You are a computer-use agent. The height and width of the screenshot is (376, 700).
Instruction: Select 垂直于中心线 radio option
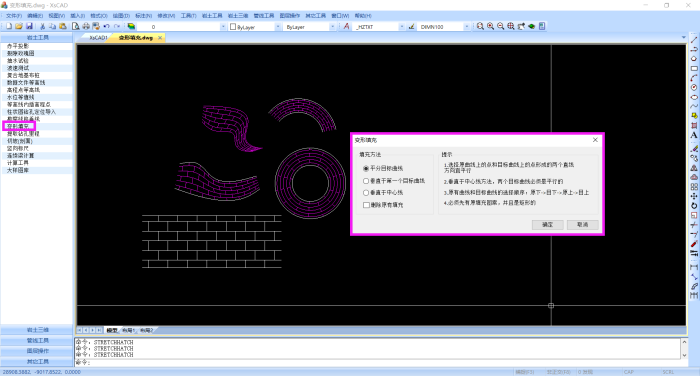[x=366, y=192]
